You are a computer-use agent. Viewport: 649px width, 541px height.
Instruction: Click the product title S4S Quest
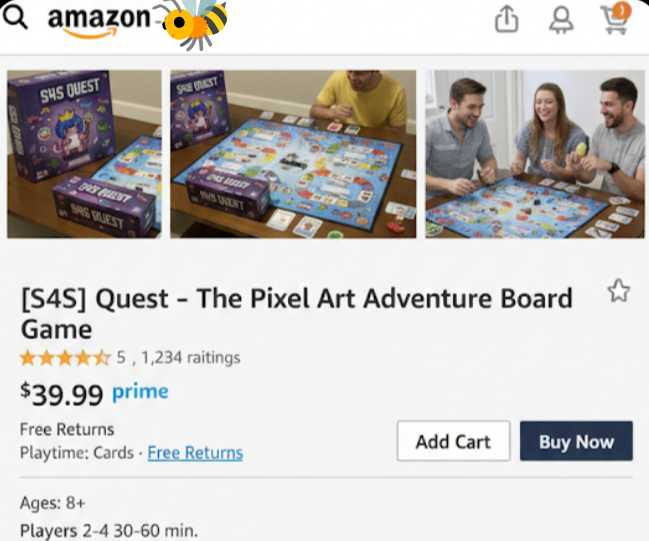tap(296, 313)
